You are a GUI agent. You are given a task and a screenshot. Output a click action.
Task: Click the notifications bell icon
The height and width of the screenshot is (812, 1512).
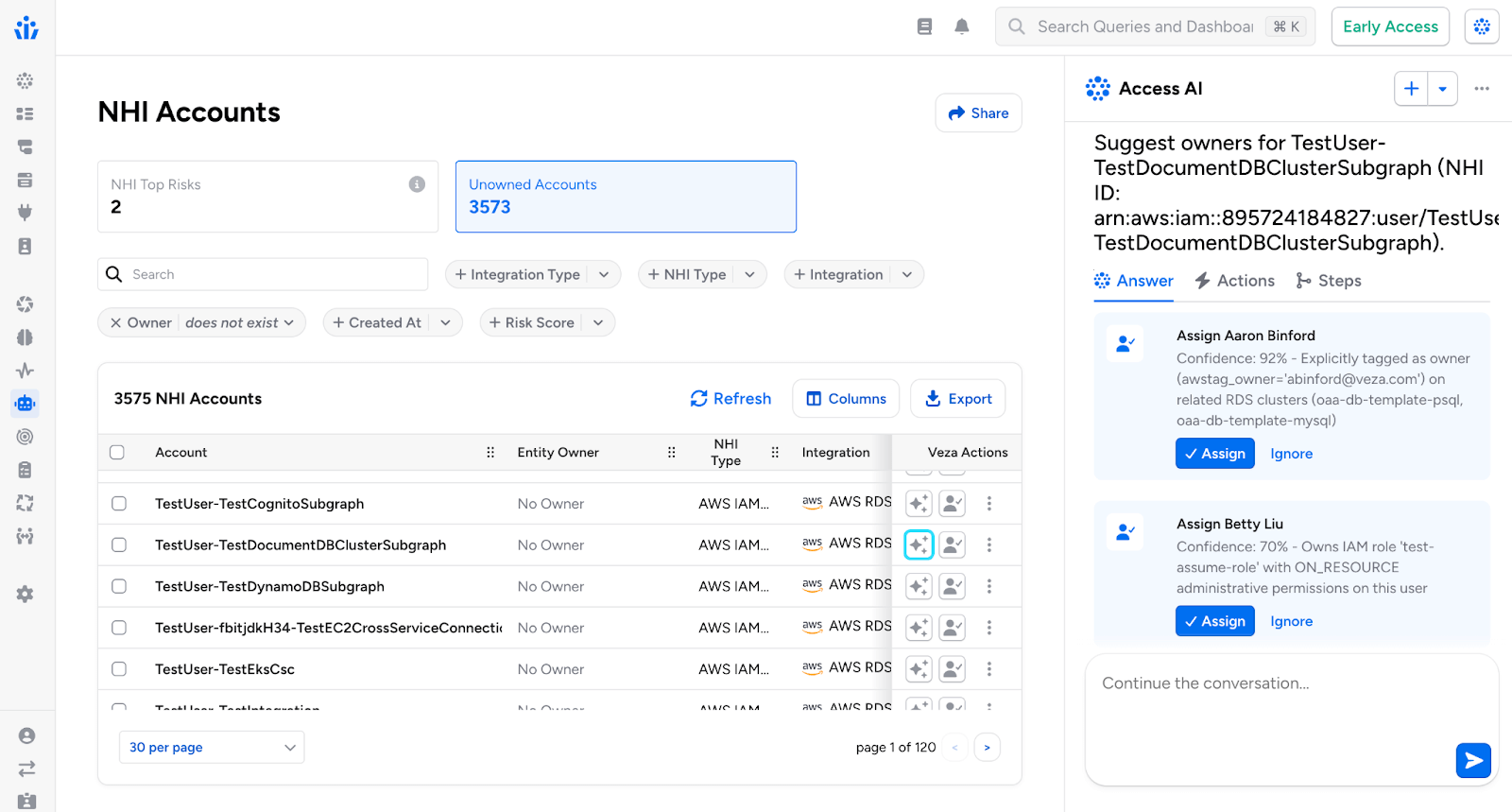click(x=961, y=26)
